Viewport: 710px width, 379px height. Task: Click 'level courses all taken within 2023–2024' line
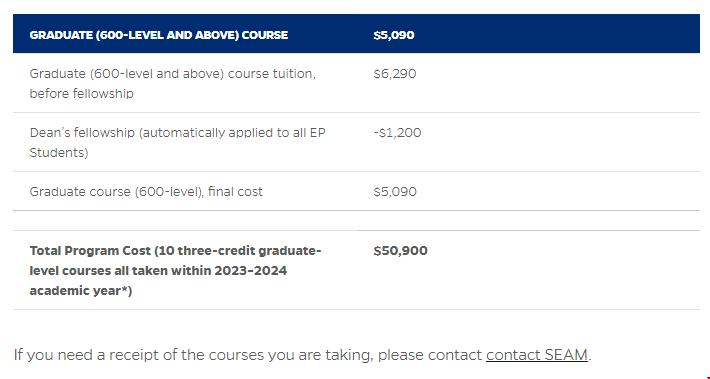[x=158, y=270]
